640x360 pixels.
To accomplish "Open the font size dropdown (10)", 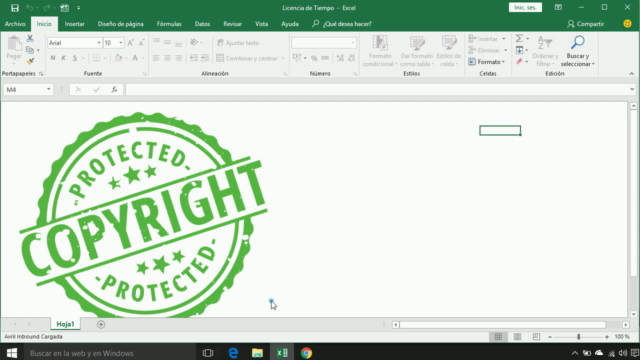I will coord(120,43).
